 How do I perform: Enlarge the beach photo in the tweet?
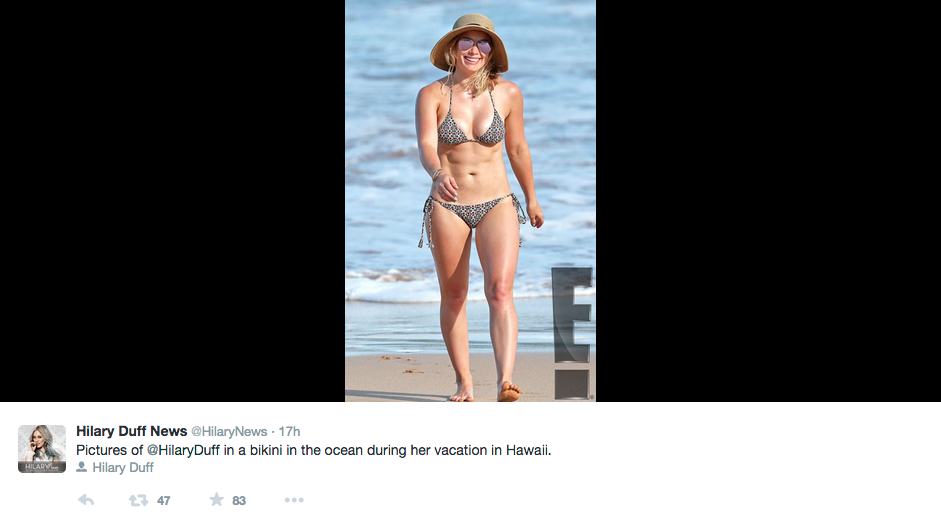pos(470,200)
